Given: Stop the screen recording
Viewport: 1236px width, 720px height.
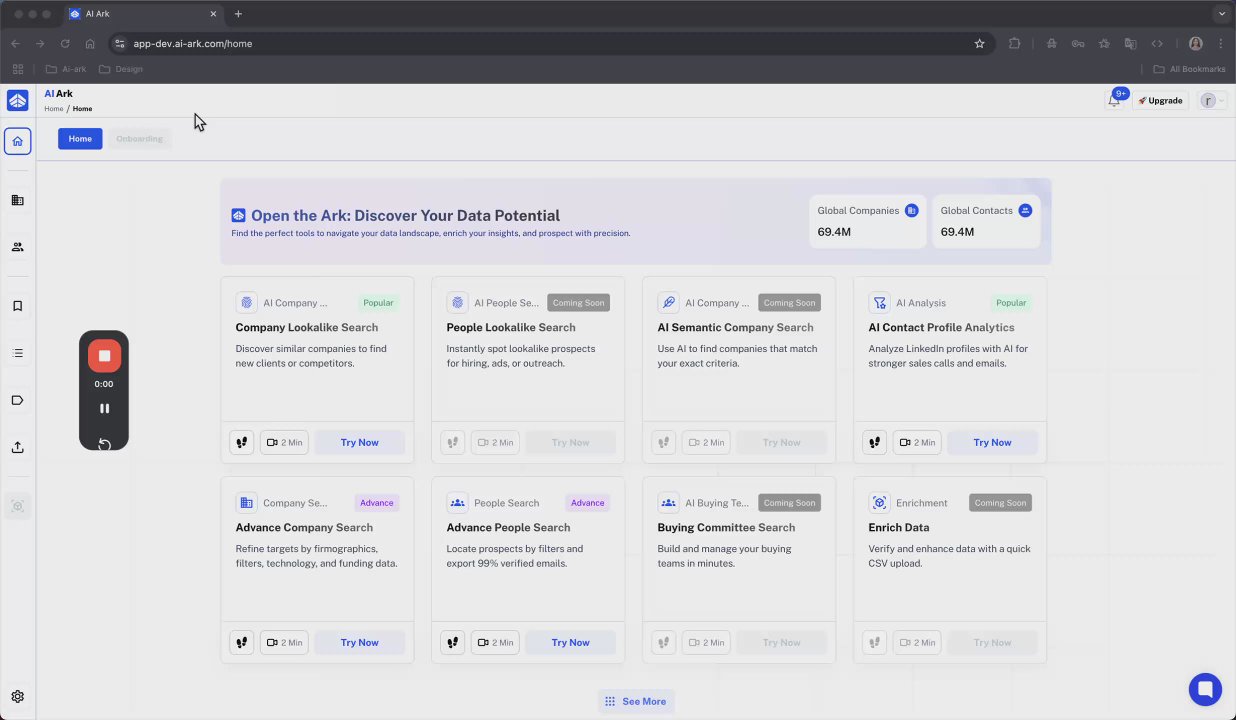Looking at the screenshot, I should point(104,356).
